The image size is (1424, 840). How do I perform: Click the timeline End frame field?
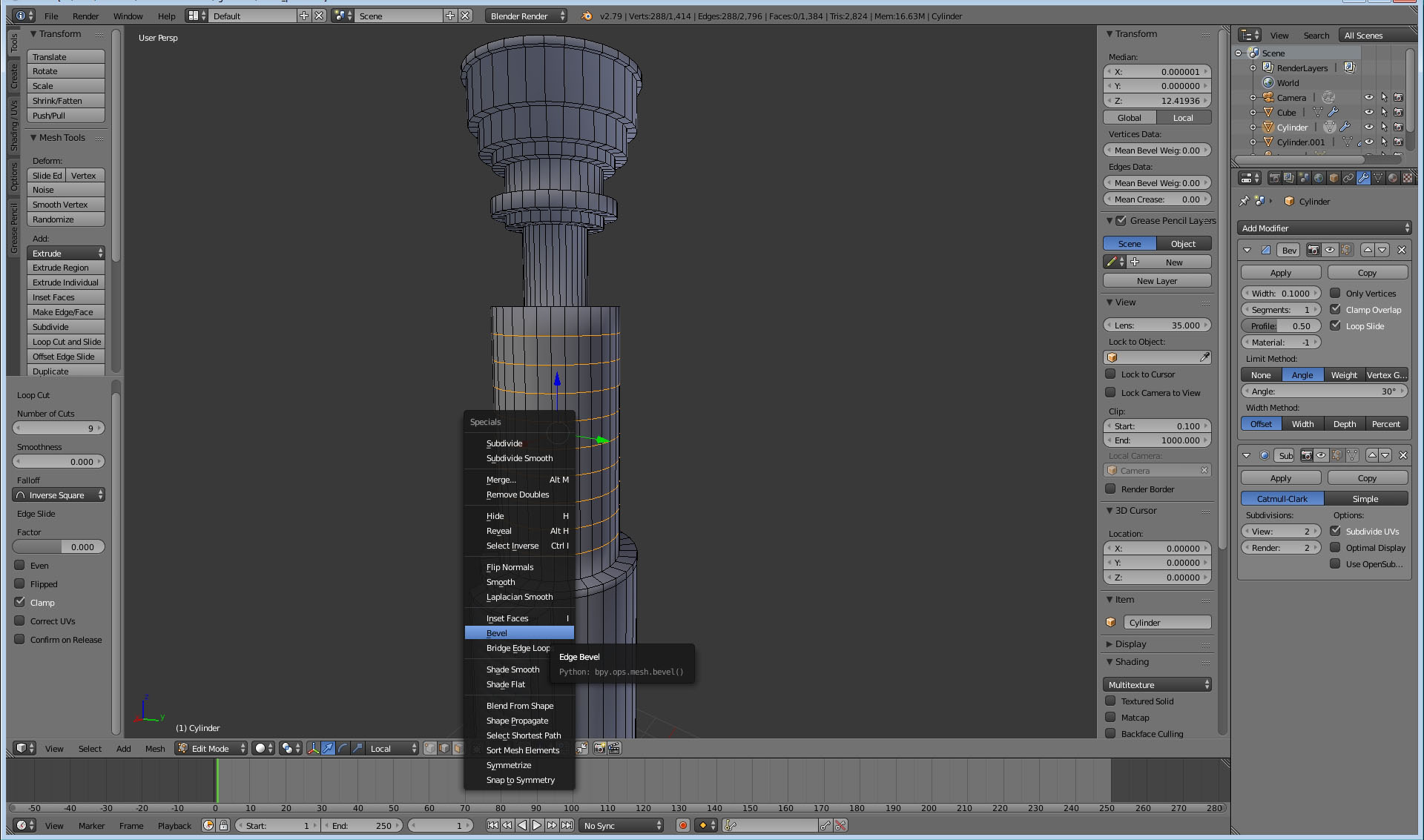pos(363,825)
